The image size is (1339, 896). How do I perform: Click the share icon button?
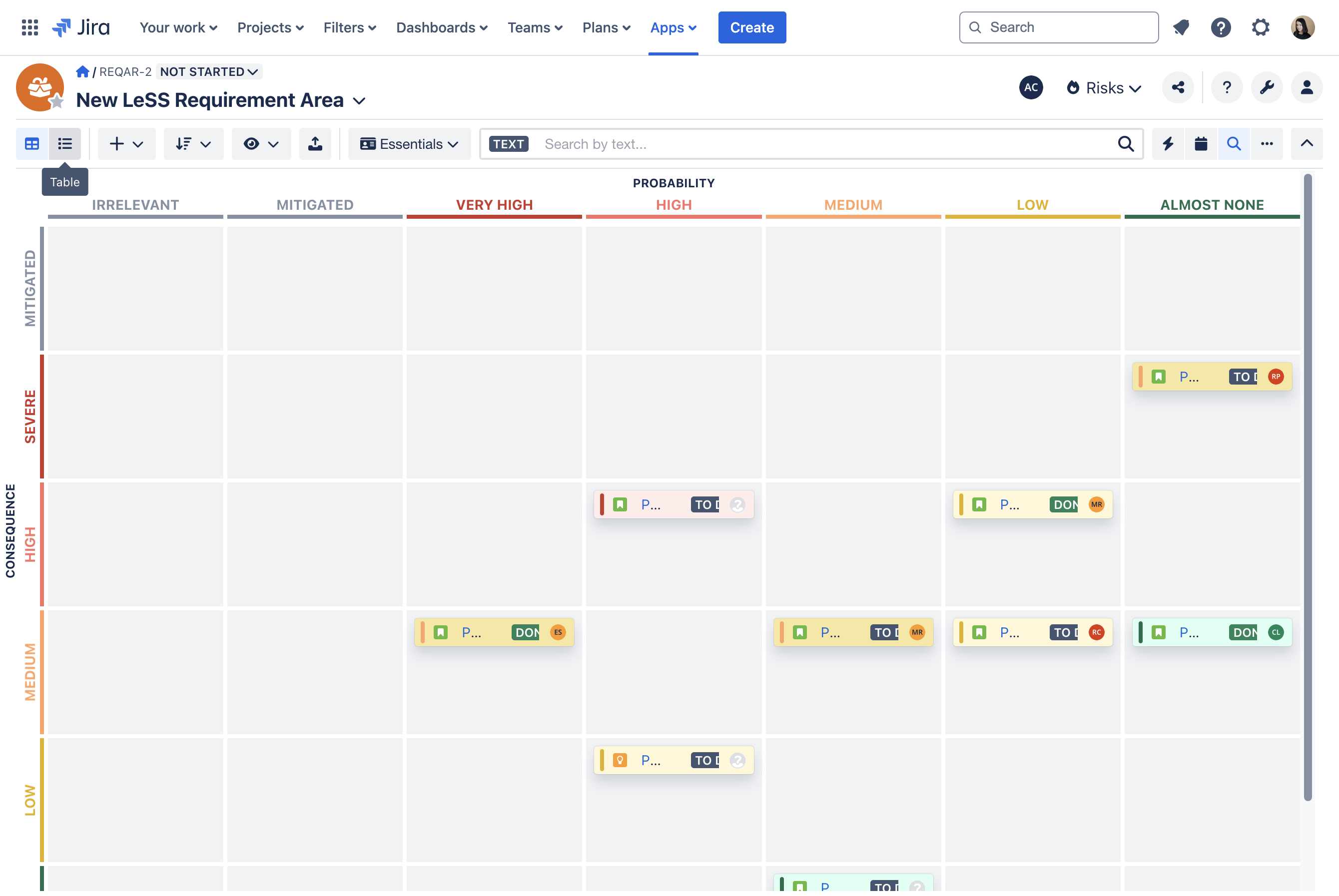point(1178,87)
